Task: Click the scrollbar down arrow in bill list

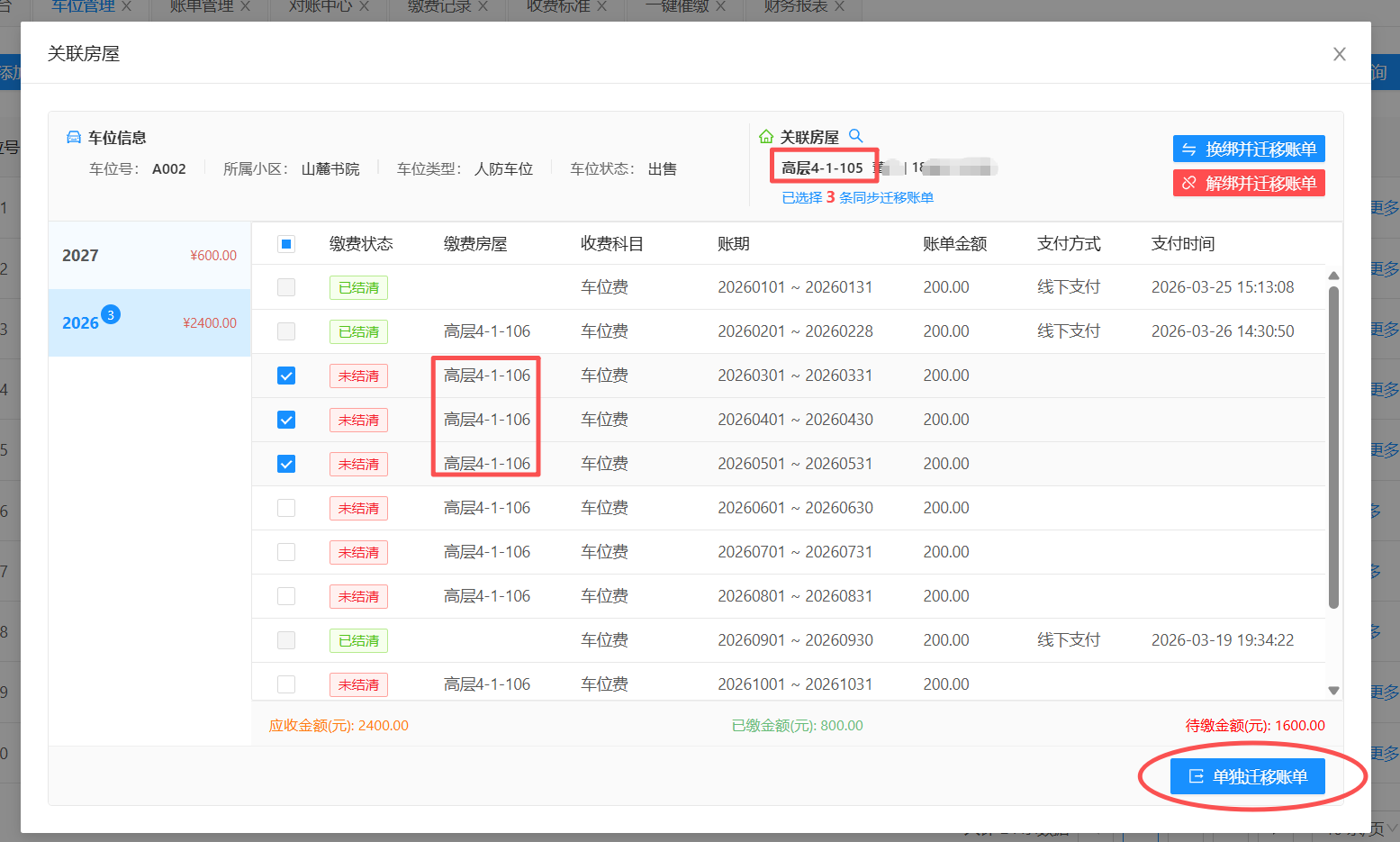Action: (1333, 691)
